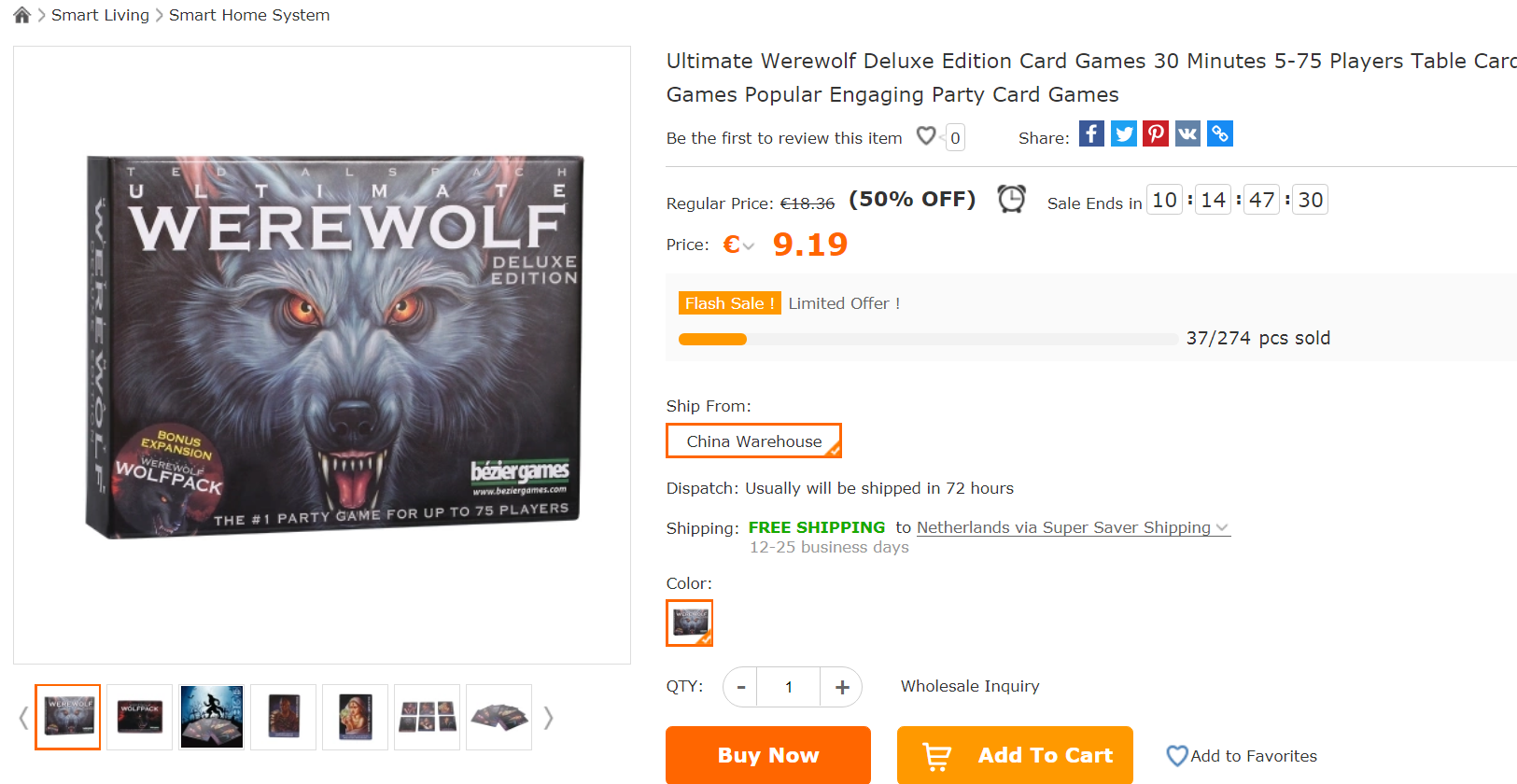The image size is (1517, 784).
Task: Click the Add to Favorites heart
Action: tap(1177, 756)
